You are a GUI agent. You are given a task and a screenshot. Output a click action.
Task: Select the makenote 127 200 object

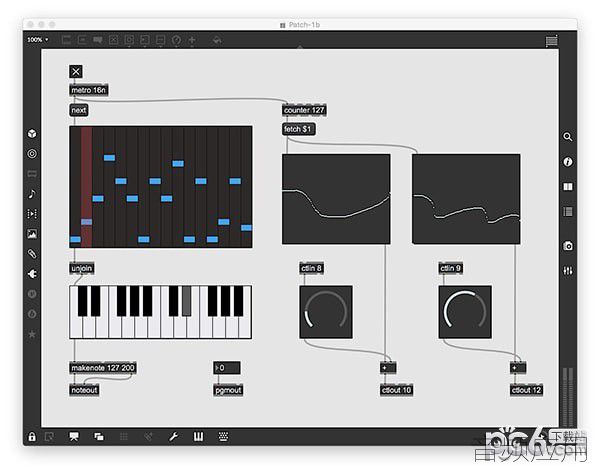tap(103, 368)
